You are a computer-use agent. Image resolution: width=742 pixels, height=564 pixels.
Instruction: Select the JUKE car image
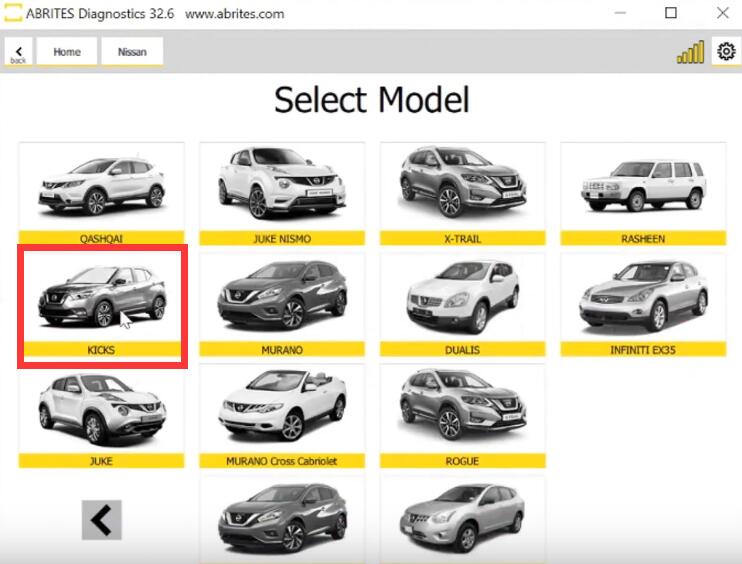pos(101,409)
